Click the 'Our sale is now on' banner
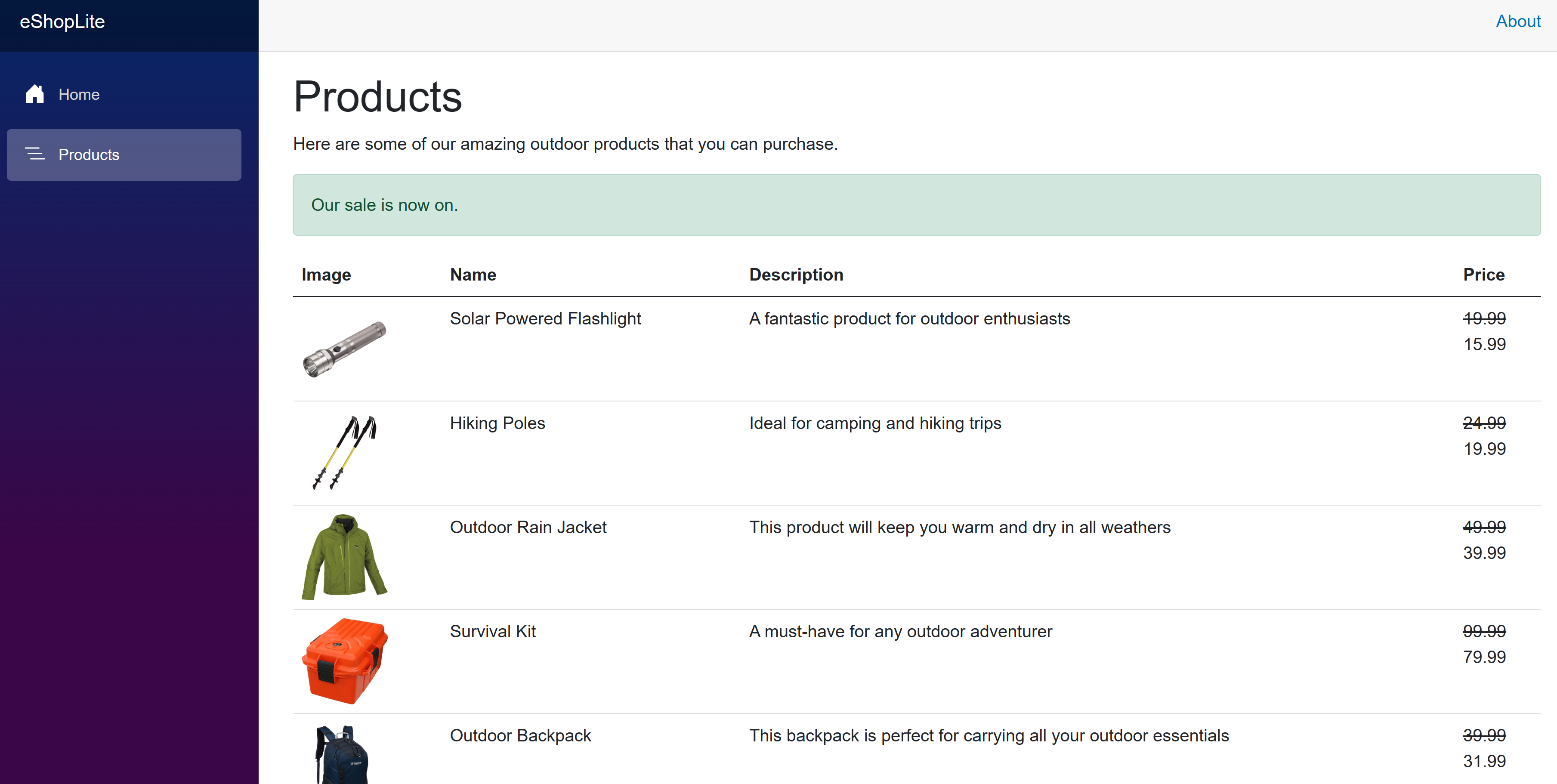1557x784 pixels. [916, 205]
